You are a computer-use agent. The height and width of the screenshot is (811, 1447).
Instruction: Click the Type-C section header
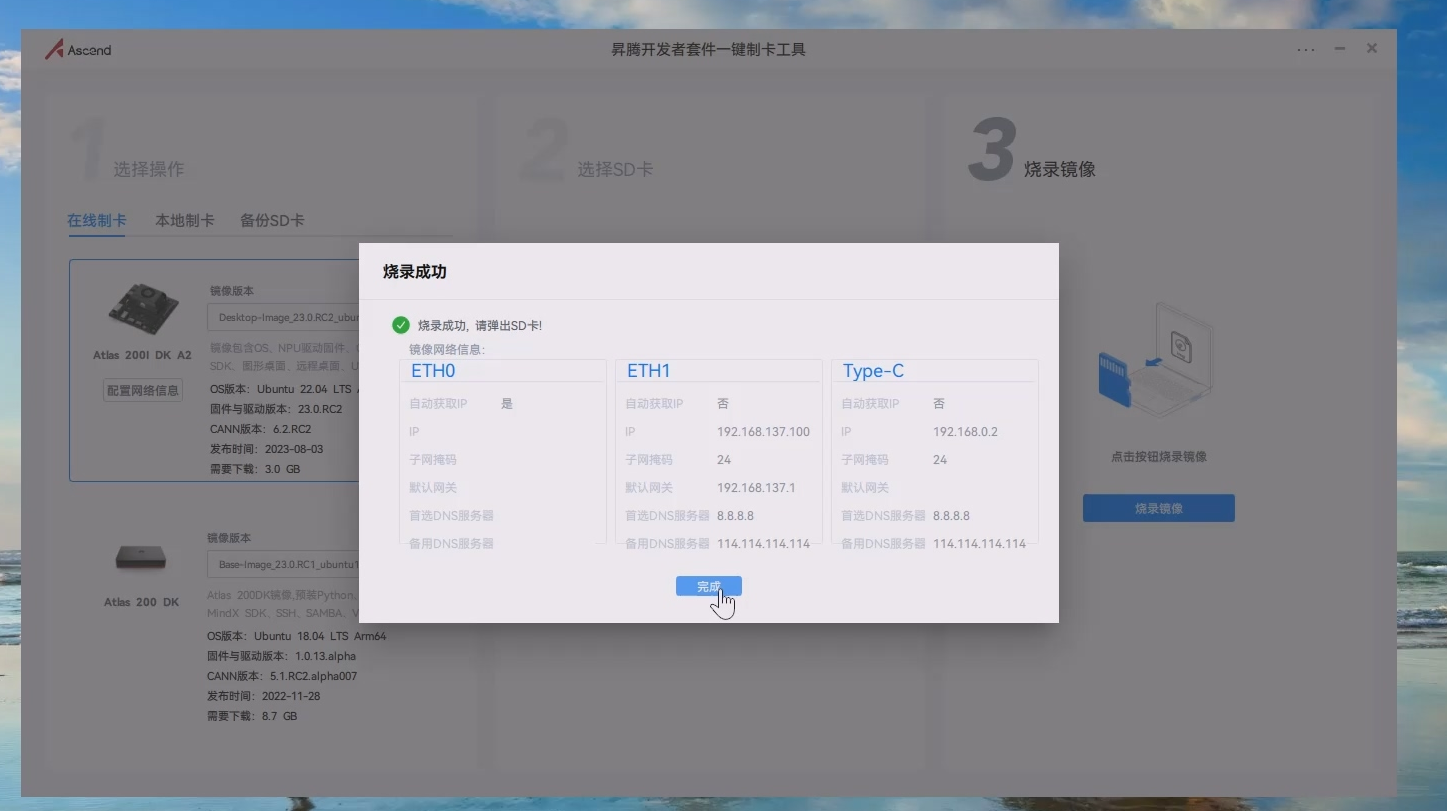(x=873, y=371)
